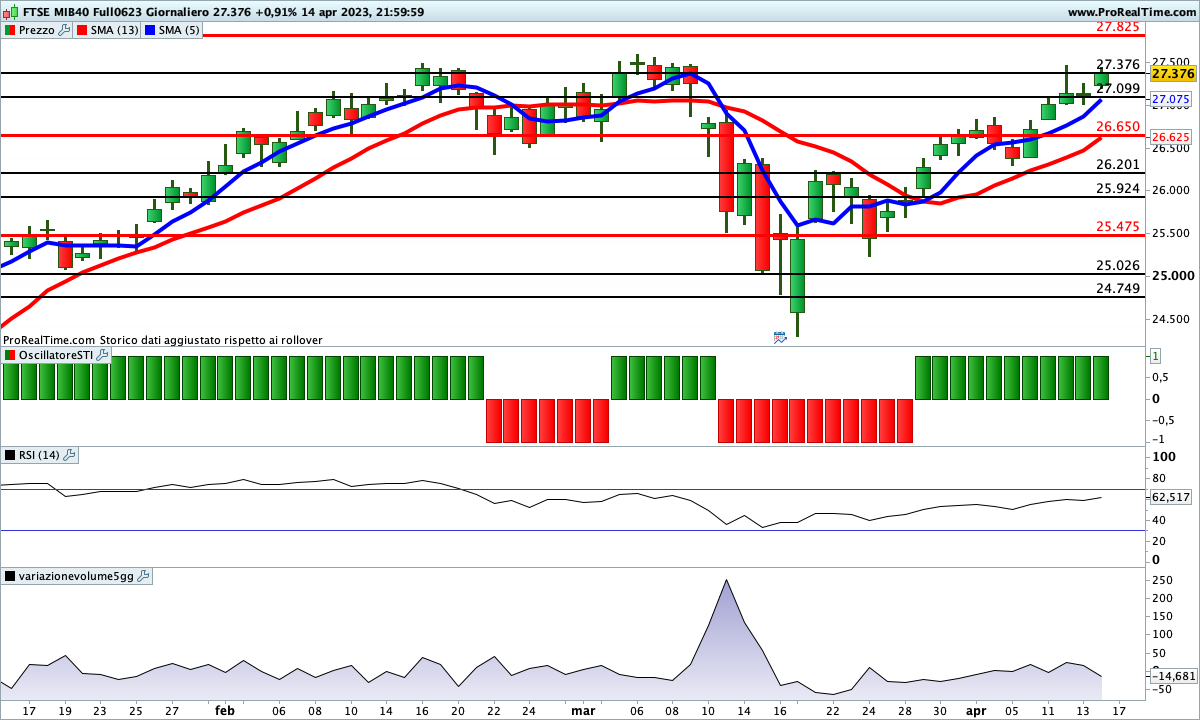
Task: Click the blue 27.075 SMA value tag
Action: pos(1171,100)
